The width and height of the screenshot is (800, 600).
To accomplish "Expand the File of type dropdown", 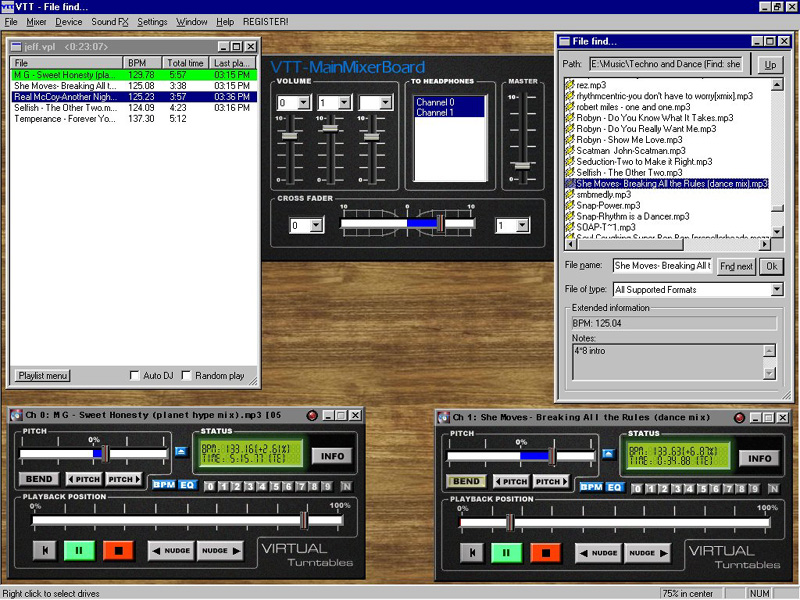I will (x=777, y=289).
